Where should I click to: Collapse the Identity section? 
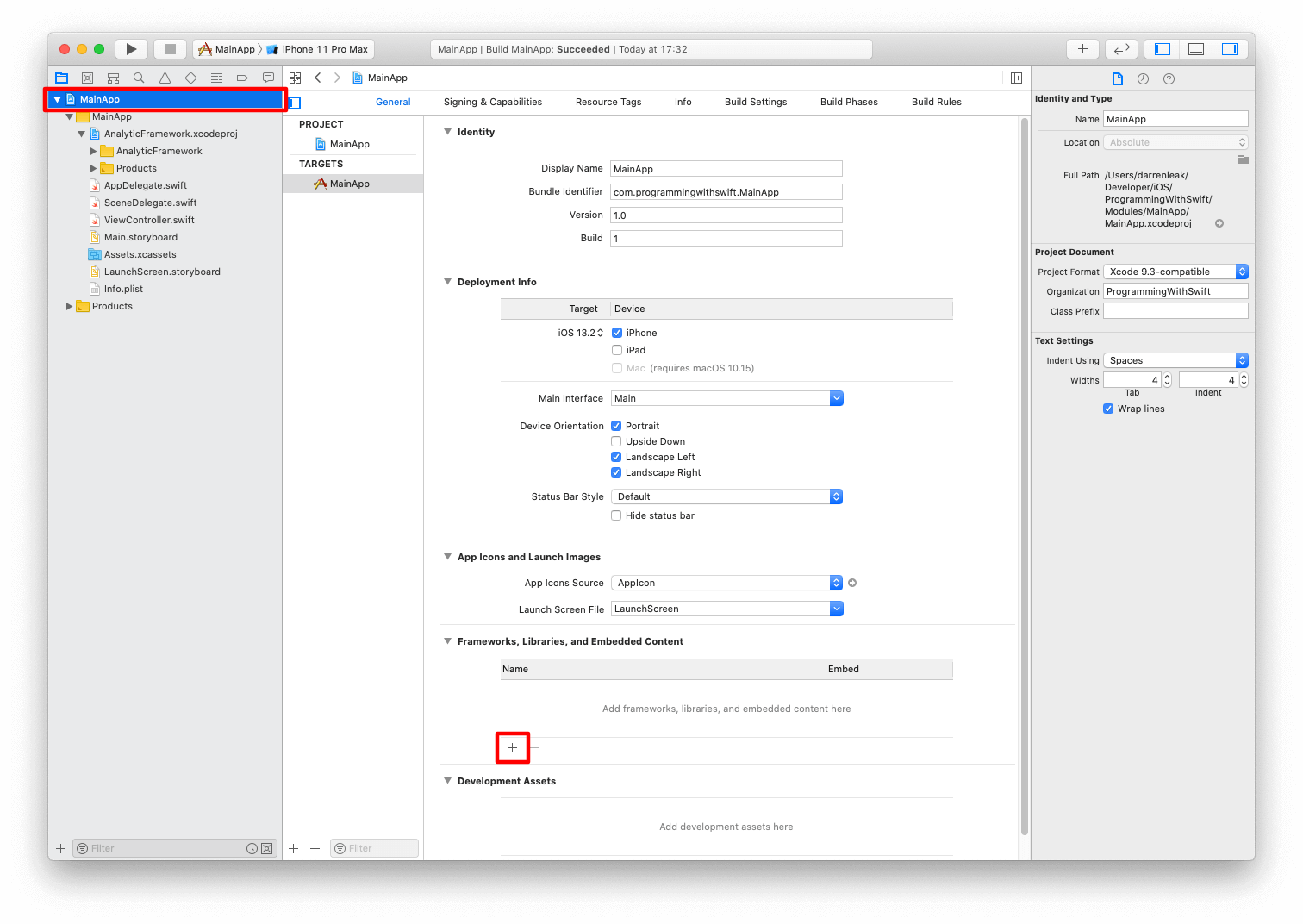(447, 132)
